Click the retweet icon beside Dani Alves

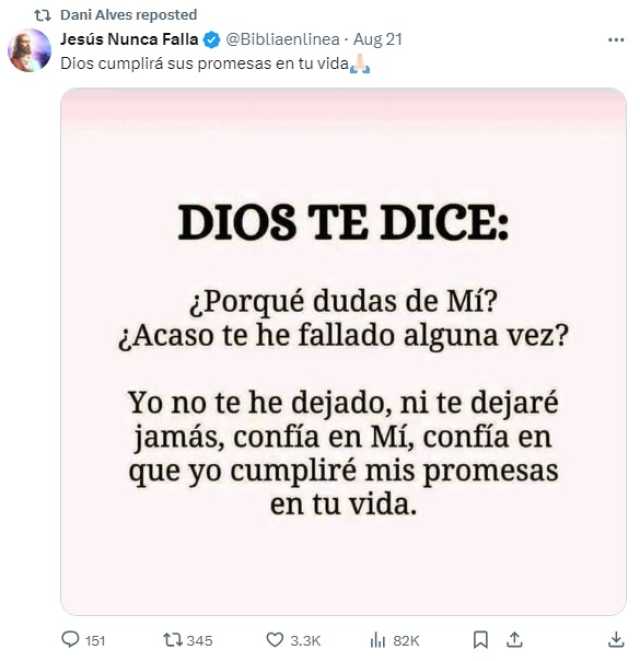pyautogui.click(x=43, y=16)
